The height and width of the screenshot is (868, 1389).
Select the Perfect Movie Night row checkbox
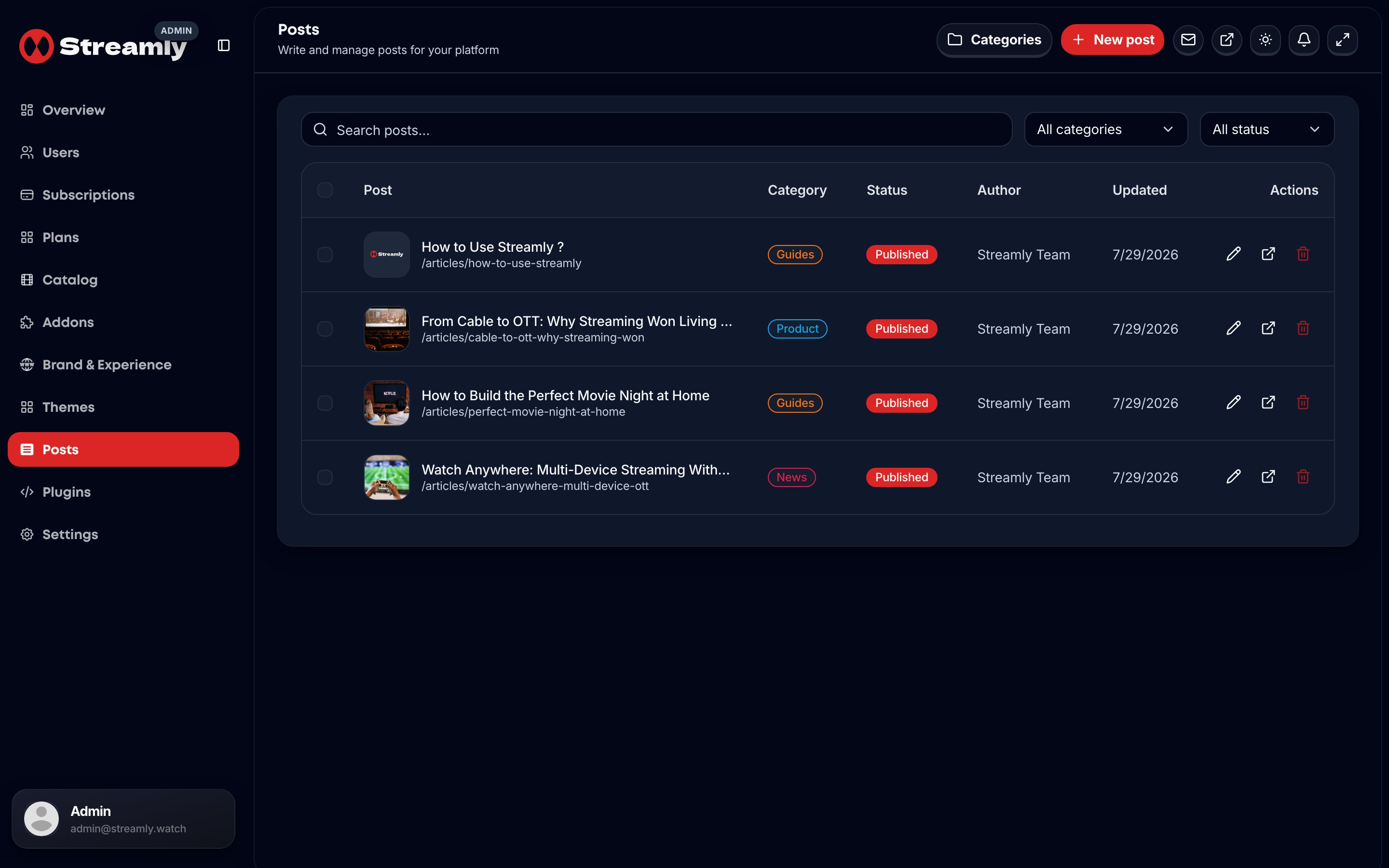(325, 403)
